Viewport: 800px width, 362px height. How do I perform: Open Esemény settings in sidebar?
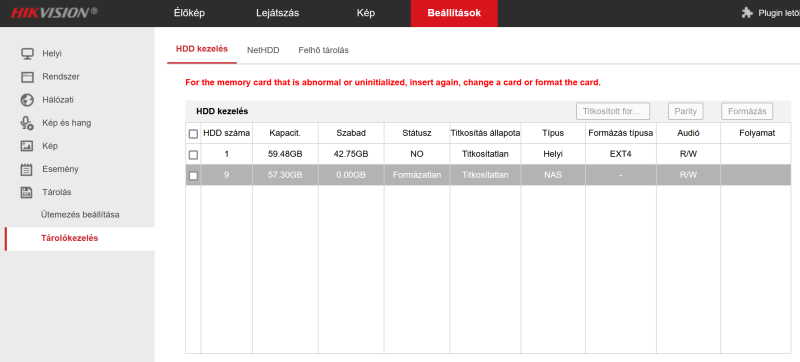point(60,169)
